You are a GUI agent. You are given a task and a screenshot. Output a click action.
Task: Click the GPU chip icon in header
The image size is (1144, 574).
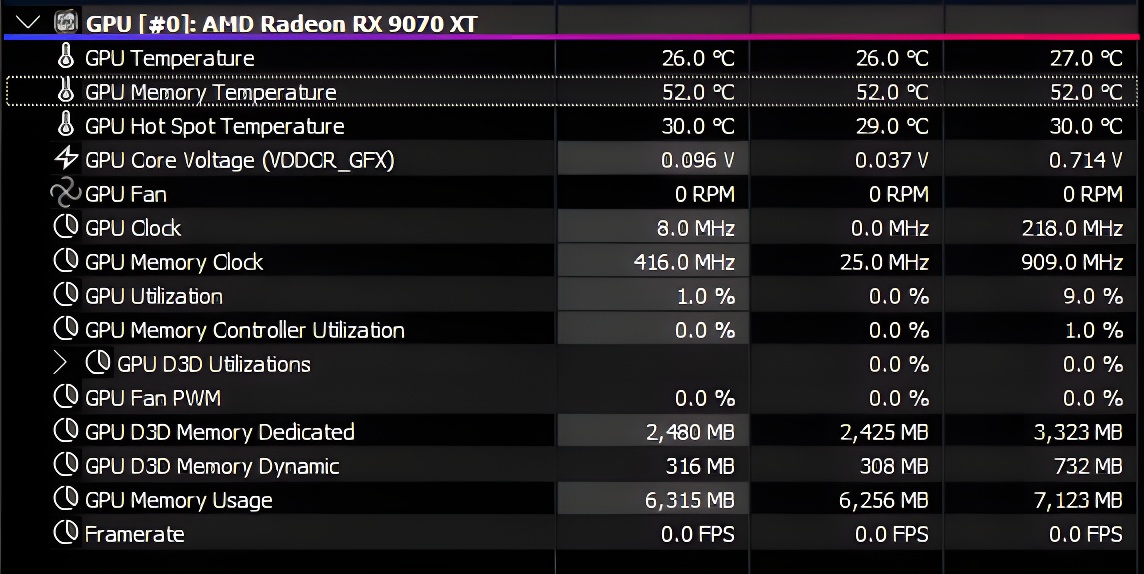click(x=66, y=22)
